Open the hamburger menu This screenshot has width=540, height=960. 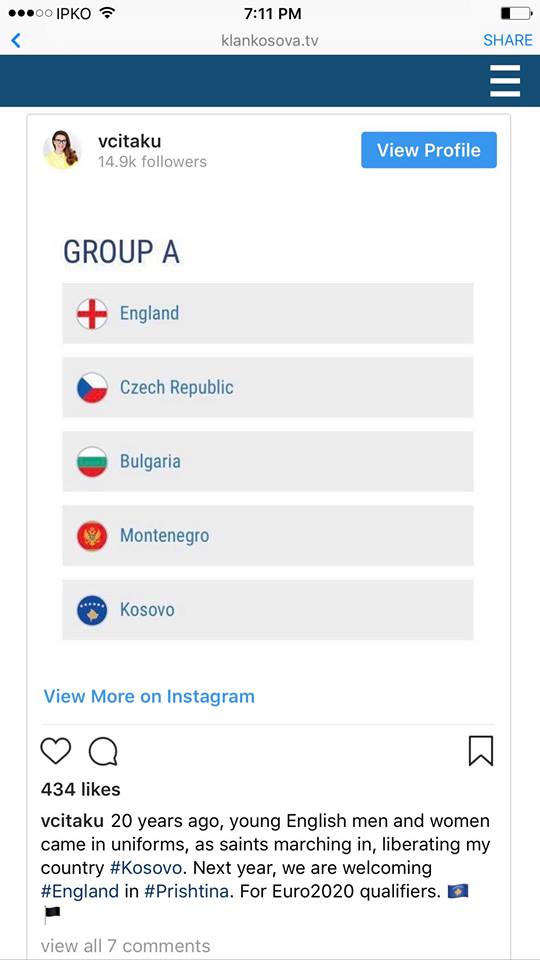(x=505, y=81)
